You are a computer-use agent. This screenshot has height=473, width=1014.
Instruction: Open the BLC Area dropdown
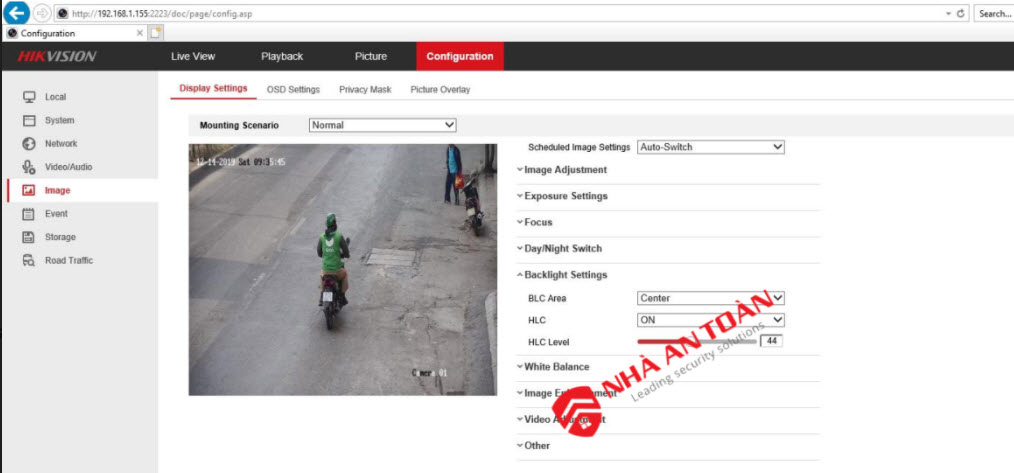(x=710, y=298)
